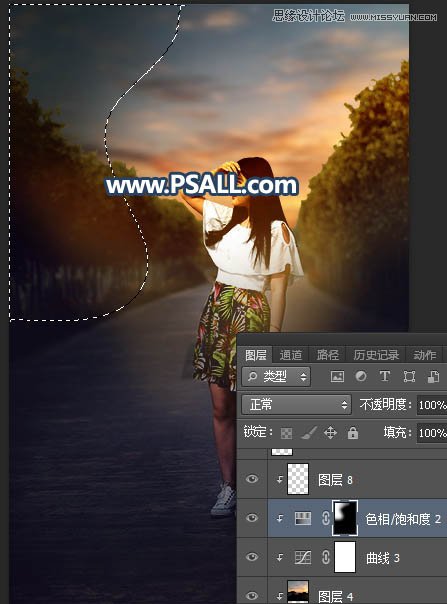The width and height of the screenshot is (447, 604).
Task: Lock position move-arrows icon
Action: pyautogui.click(x=331, y=433)
